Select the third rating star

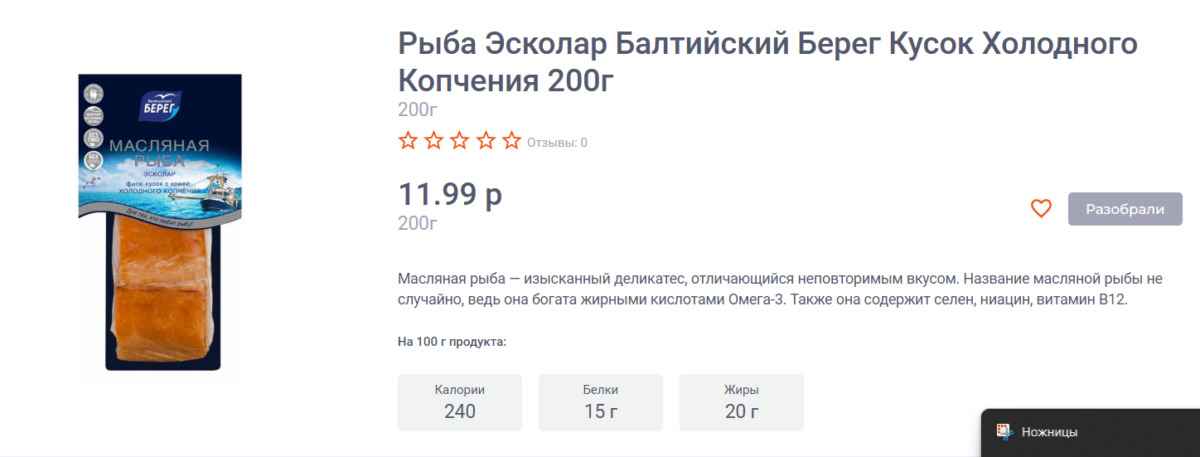tap(460, 141)
